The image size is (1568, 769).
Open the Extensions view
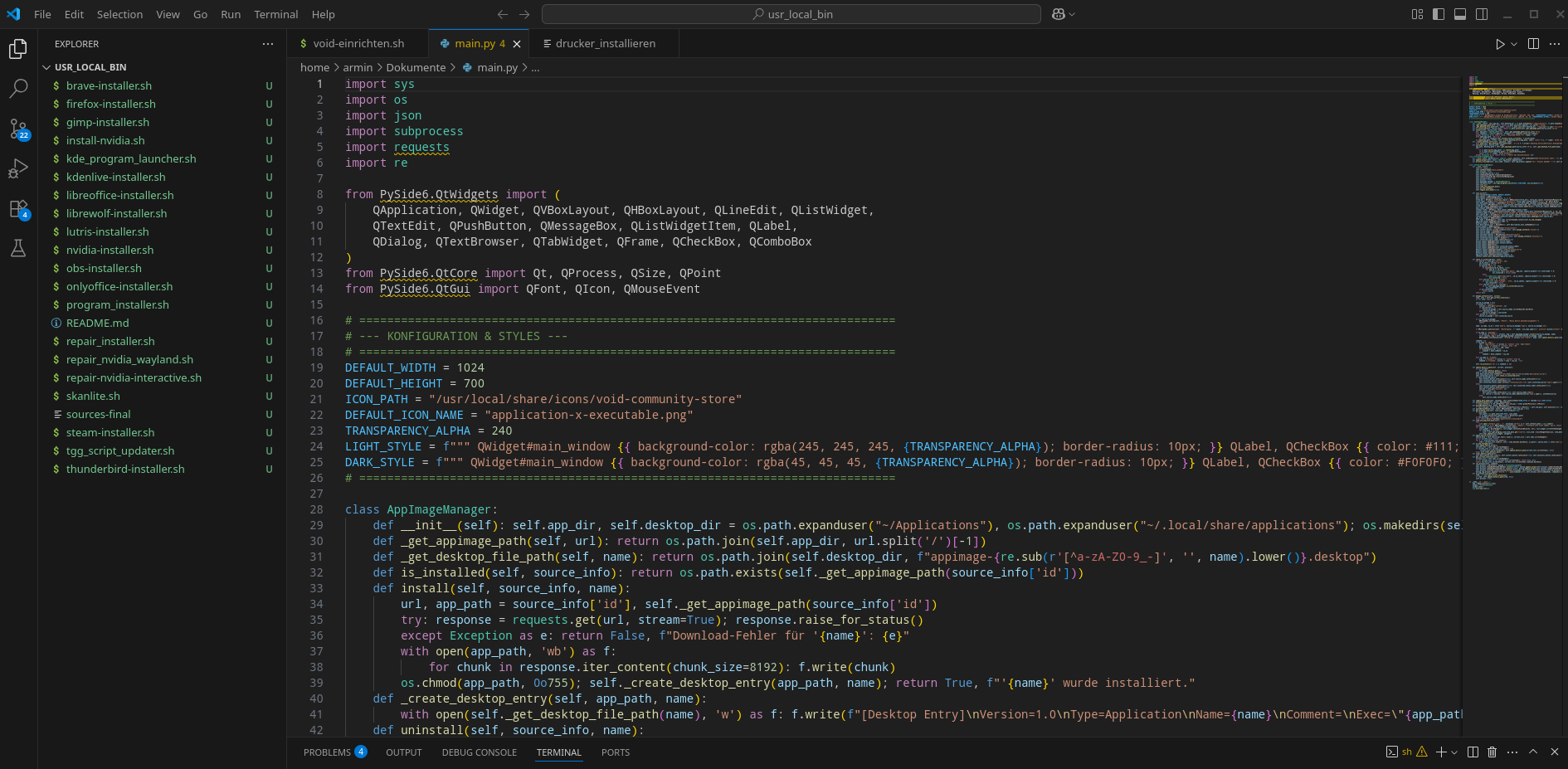point(18,209)
